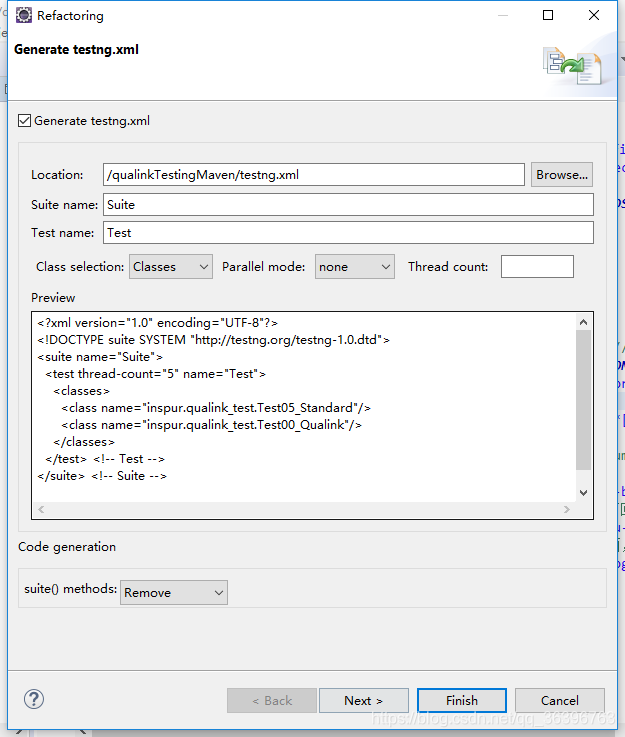The image size is (625, 737).
Task: Click the opening <classes> line in preview
Action: 81,391
